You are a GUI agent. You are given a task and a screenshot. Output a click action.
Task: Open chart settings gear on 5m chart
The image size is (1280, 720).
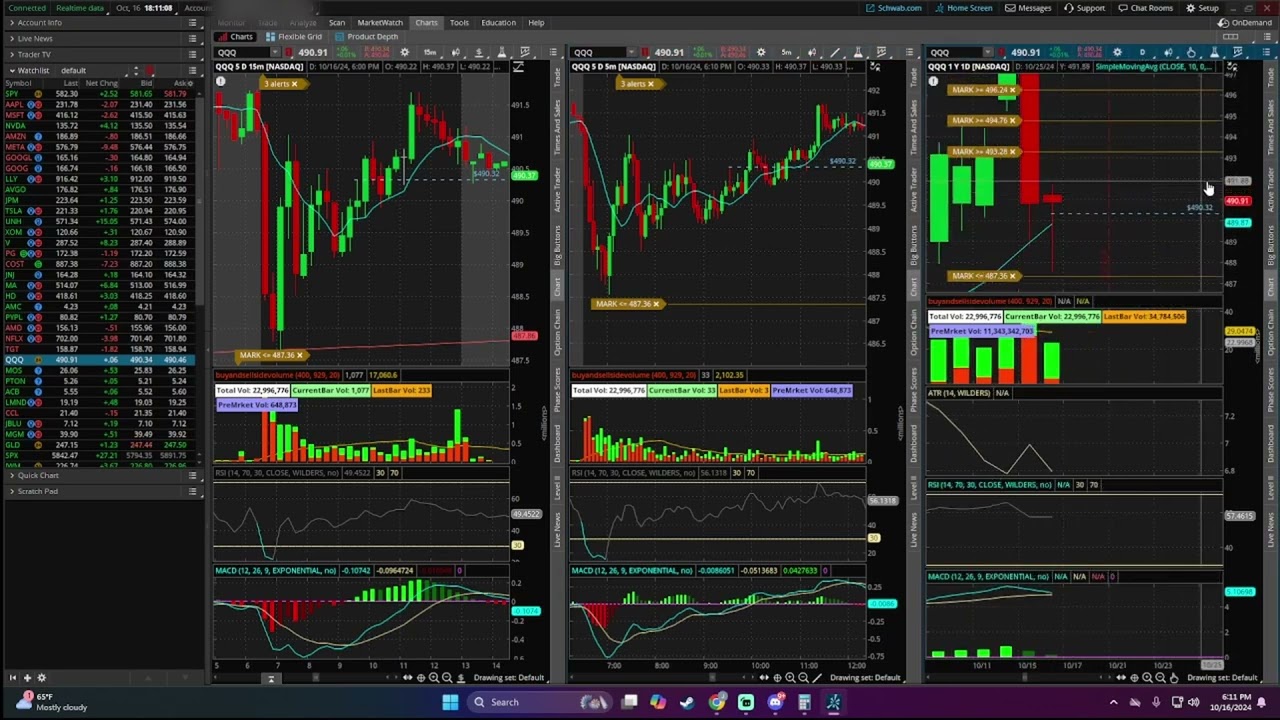[761, 52]
